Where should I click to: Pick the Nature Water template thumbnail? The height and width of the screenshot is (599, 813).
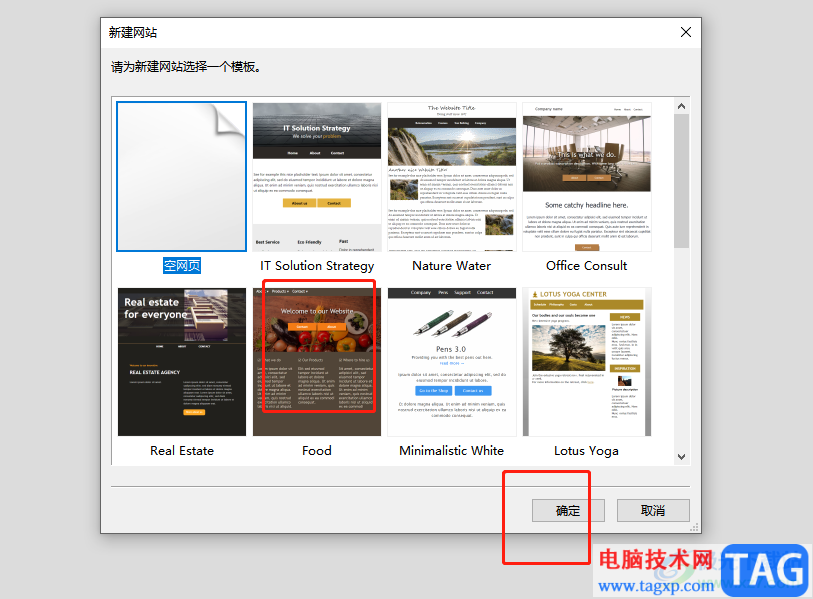452,177
